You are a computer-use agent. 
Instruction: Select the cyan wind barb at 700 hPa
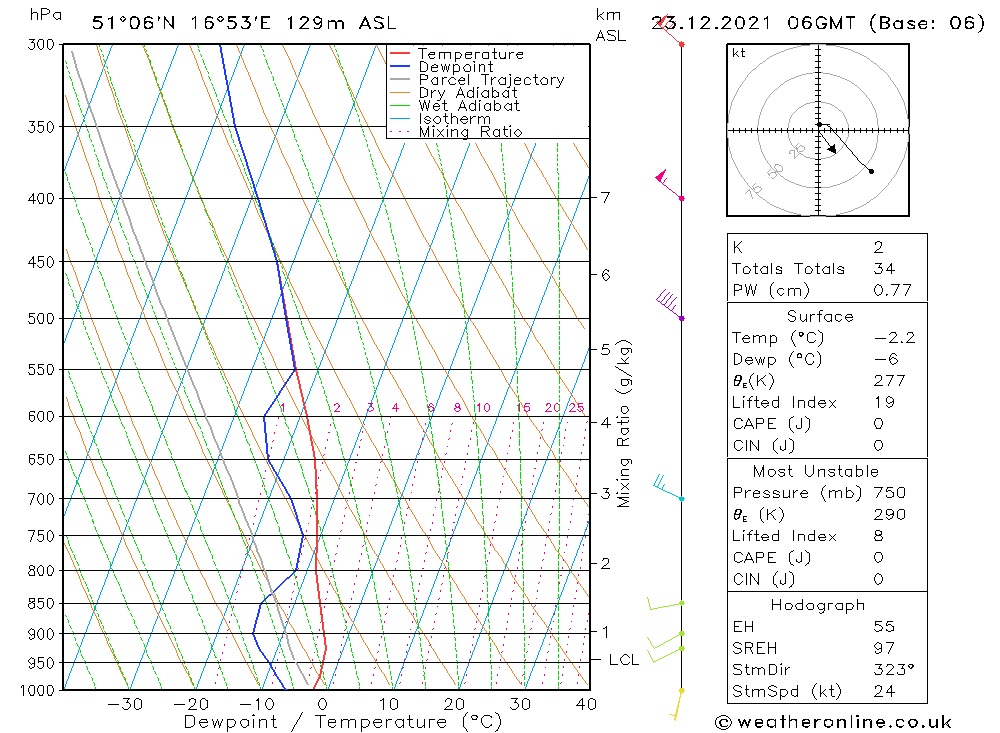click(668, 488)
